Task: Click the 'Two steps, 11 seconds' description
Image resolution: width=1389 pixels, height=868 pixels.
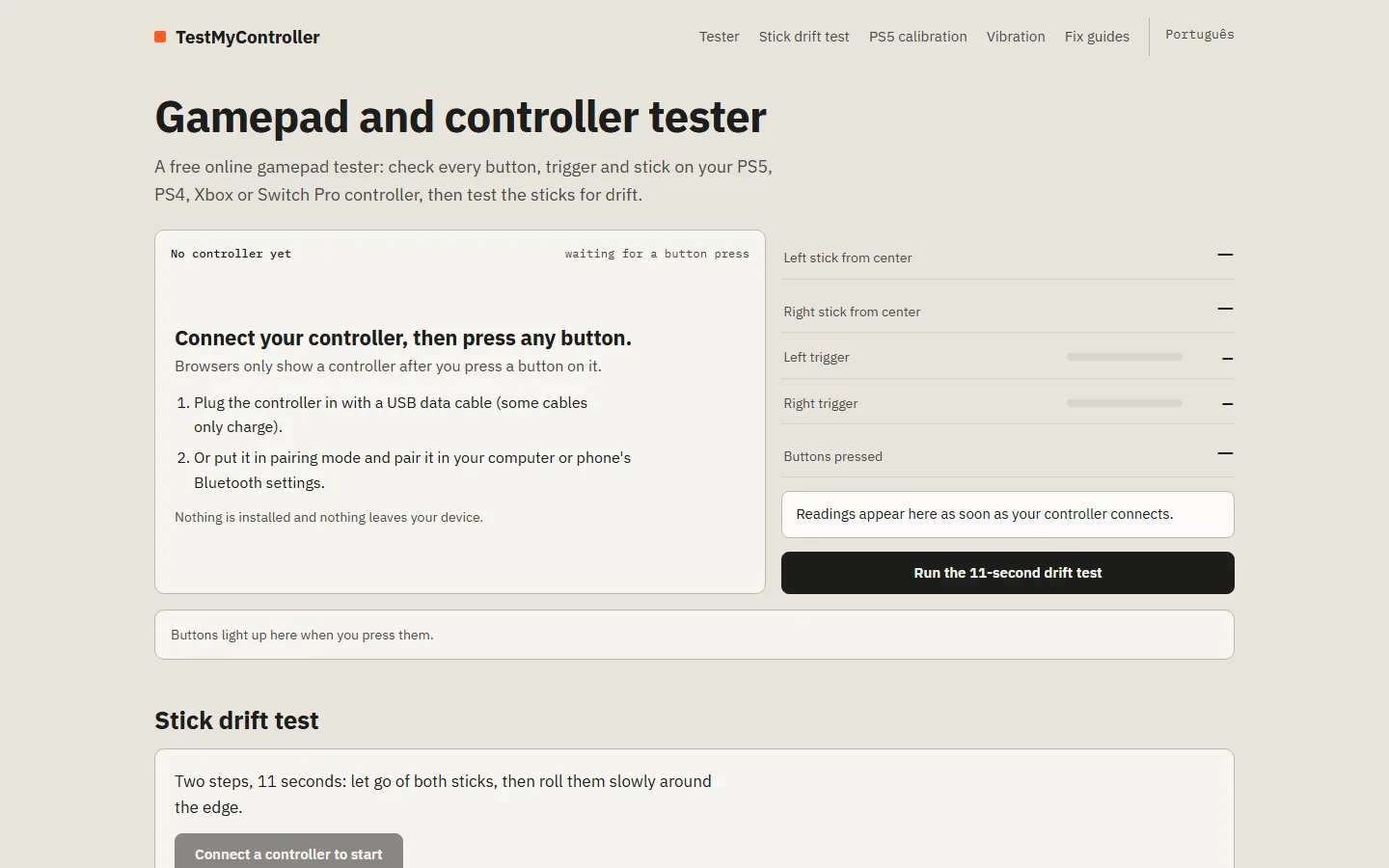Action: click(443, 794)
